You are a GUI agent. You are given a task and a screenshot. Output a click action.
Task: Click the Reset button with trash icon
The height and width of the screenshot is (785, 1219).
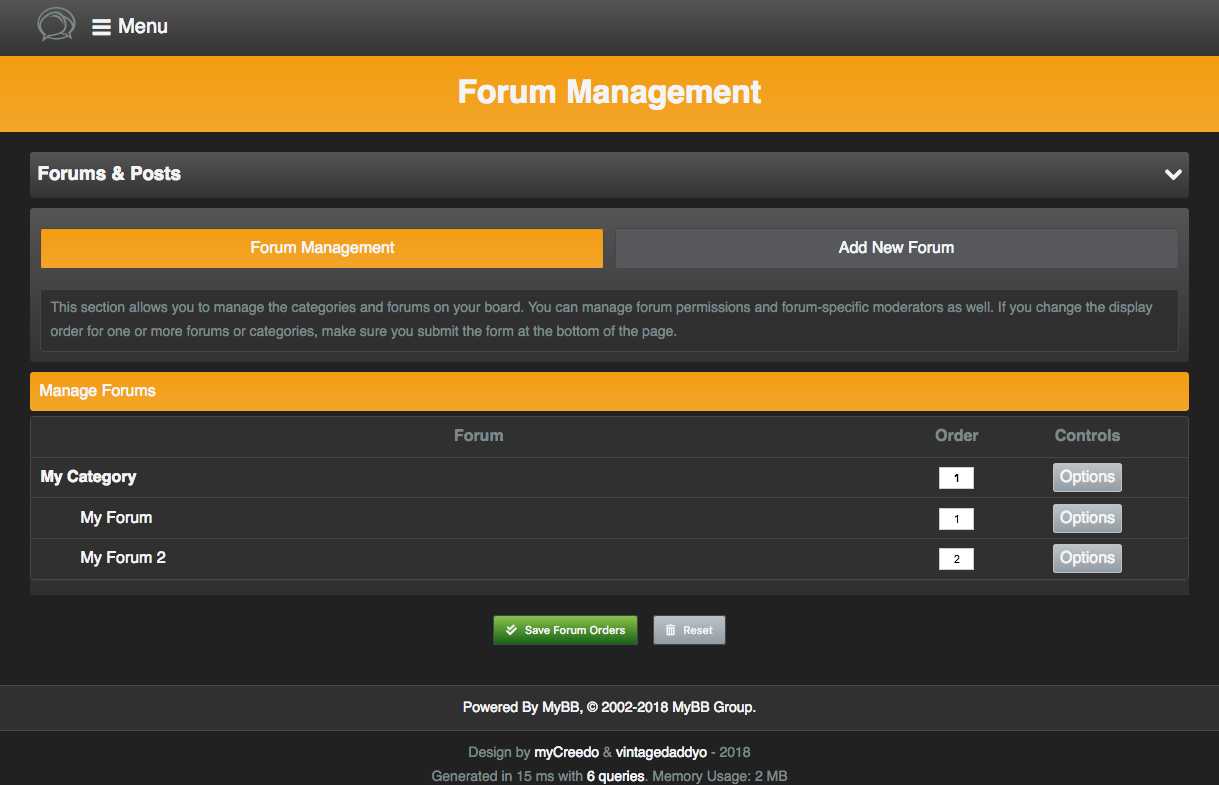coord(689,630)
